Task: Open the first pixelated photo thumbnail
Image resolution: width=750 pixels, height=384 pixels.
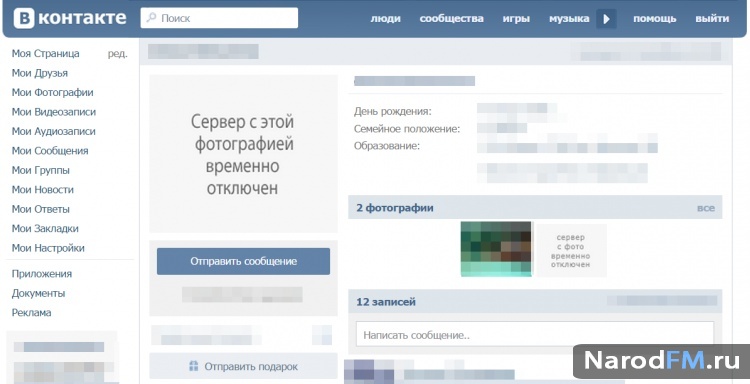Action: [x=496, y=249]
